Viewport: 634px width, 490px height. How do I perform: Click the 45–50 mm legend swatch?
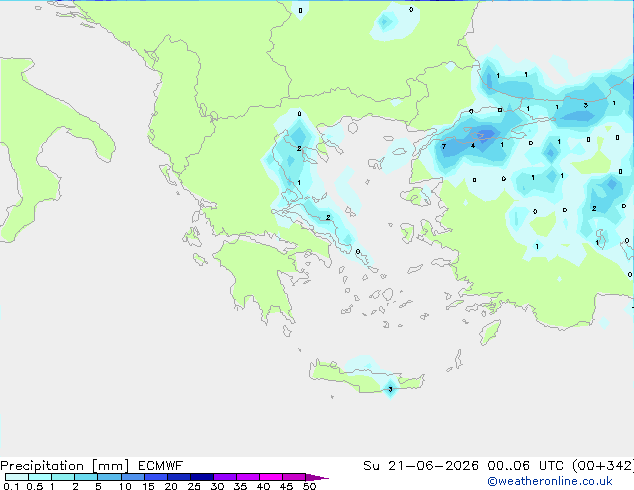click(x=294, y=477)
